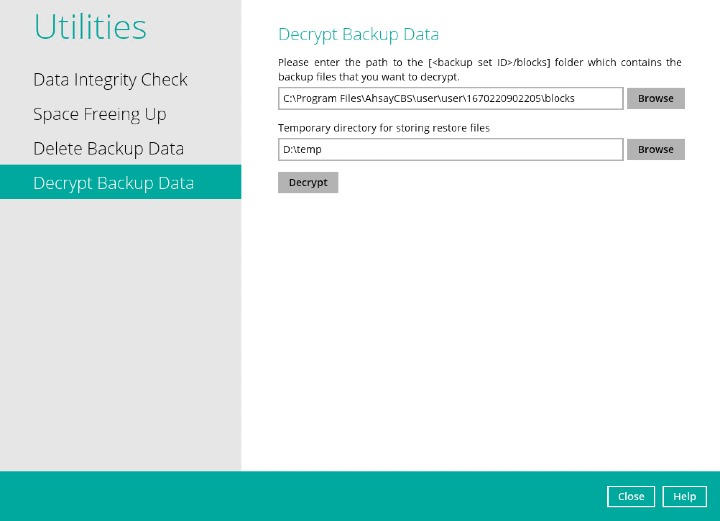Click the temporary directory label text
Viewport: 720px width, 521px height.
click(x=383, y=128)
